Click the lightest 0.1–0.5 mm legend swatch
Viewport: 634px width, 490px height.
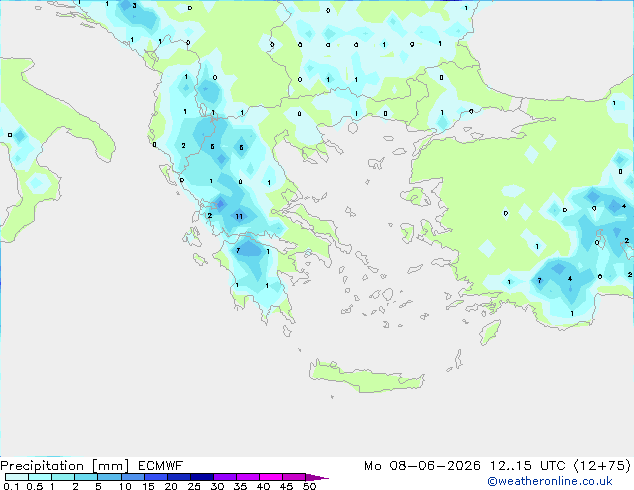(x=17, y=477)
